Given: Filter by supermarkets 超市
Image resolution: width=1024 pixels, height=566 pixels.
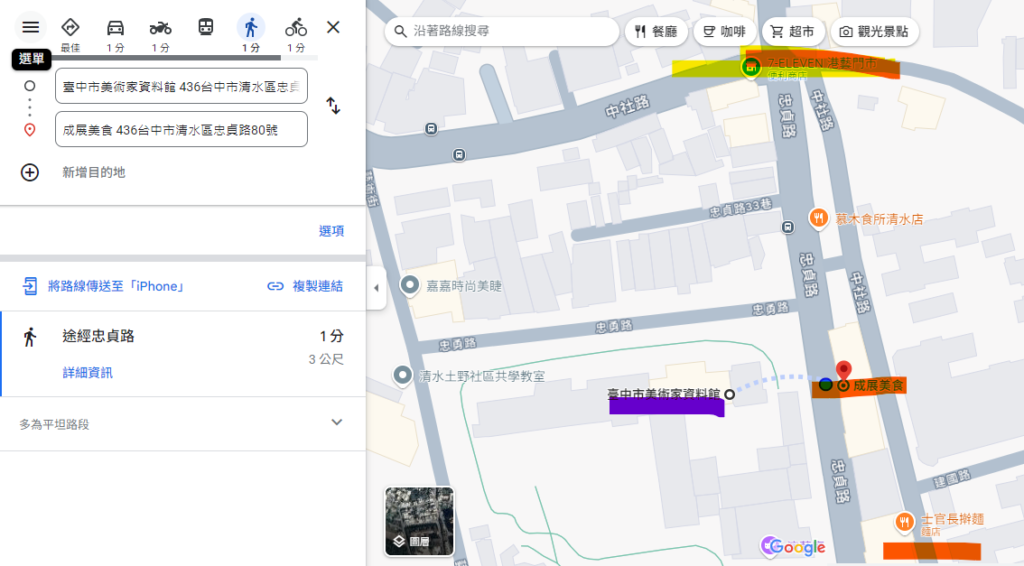Looking at the screenshot, I should tap(792, 31).
